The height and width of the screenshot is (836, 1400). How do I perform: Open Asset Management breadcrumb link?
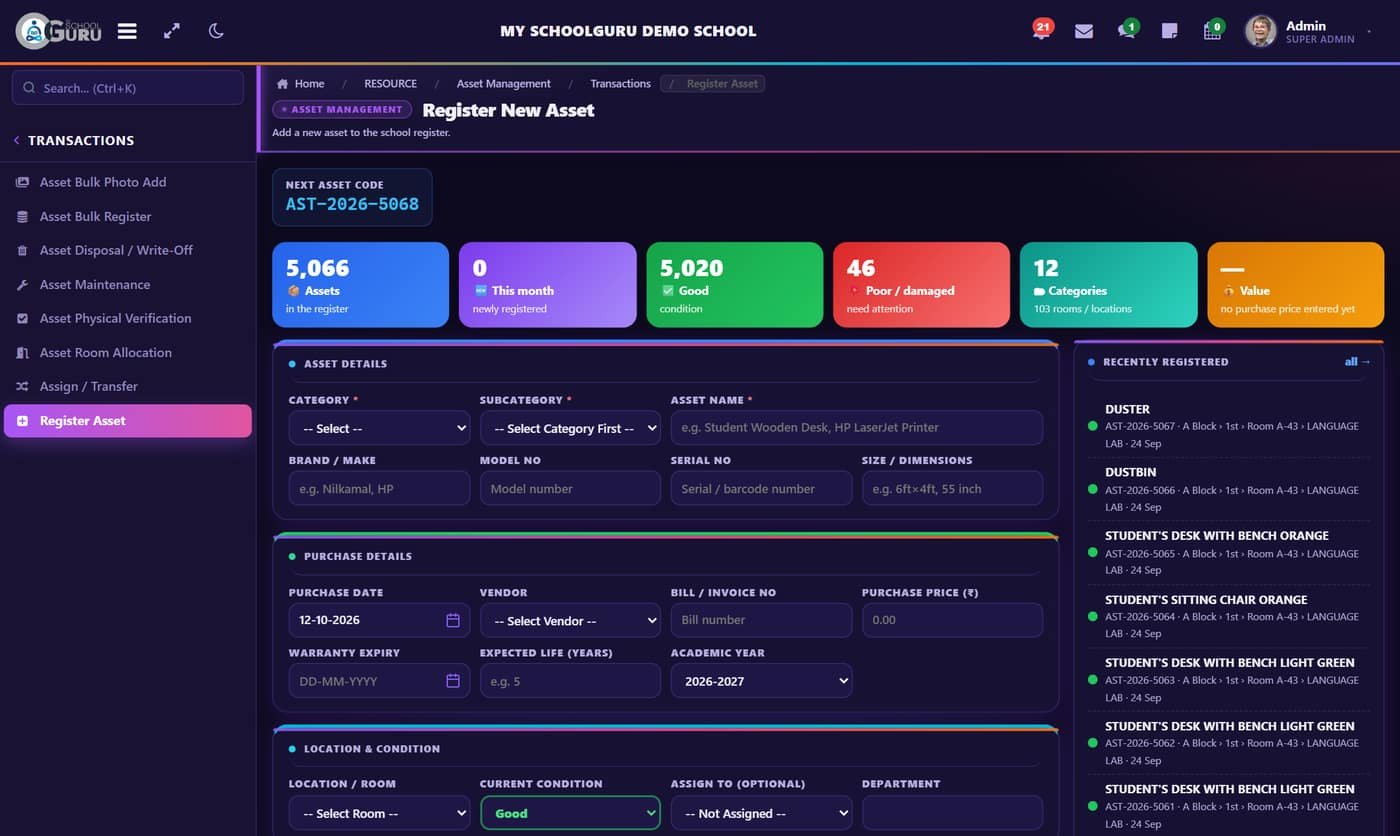point(503,84)
